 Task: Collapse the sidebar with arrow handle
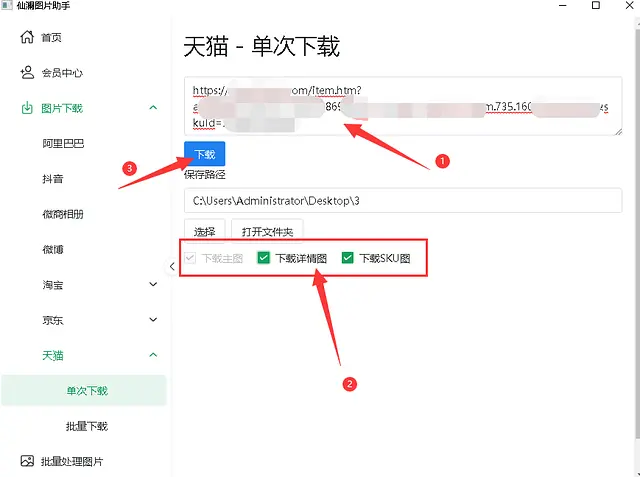click(x=172, y=266)
